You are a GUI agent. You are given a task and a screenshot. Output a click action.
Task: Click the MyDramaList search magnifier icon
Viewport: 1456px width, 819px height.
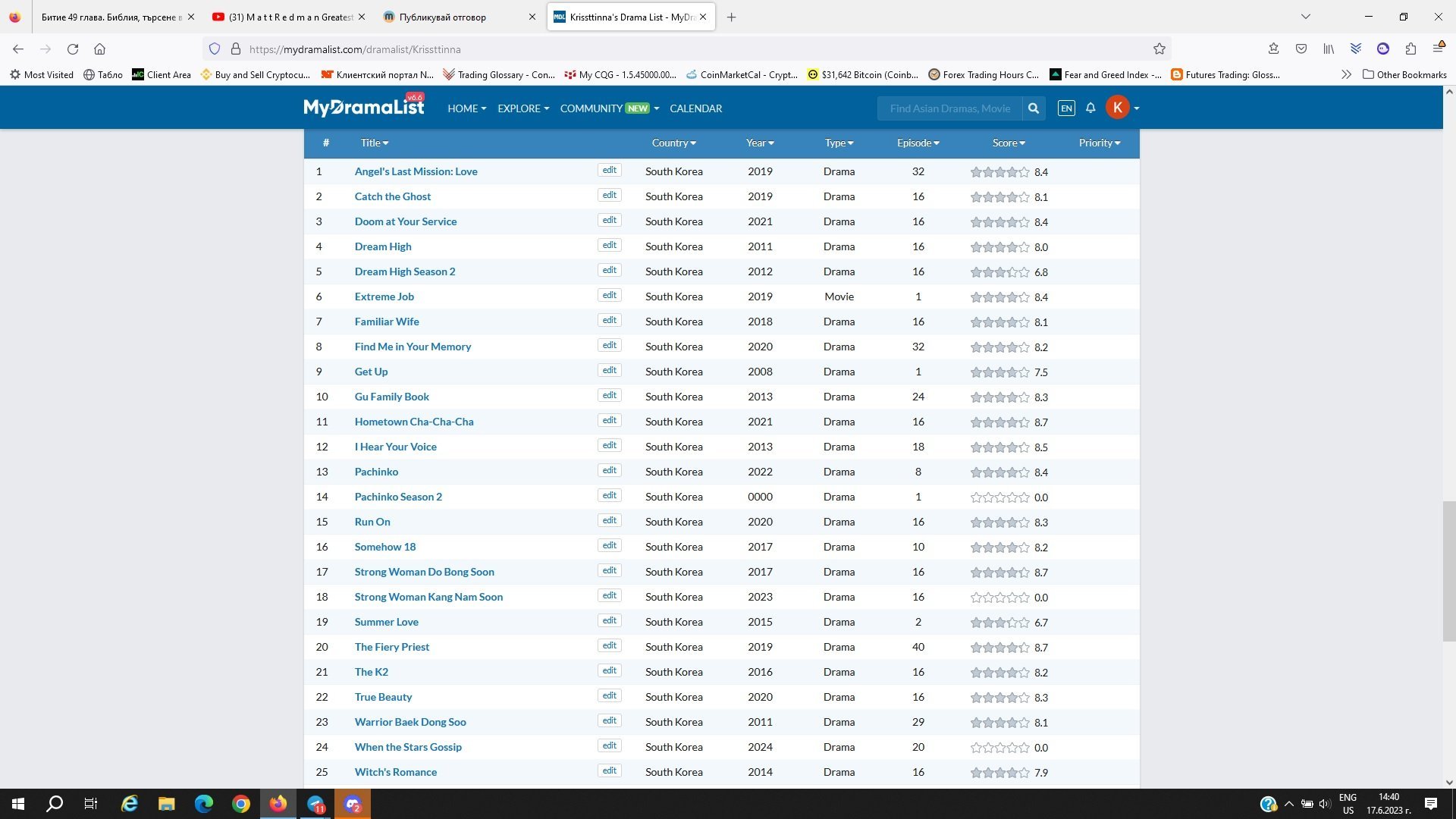tap(1033, 108)
